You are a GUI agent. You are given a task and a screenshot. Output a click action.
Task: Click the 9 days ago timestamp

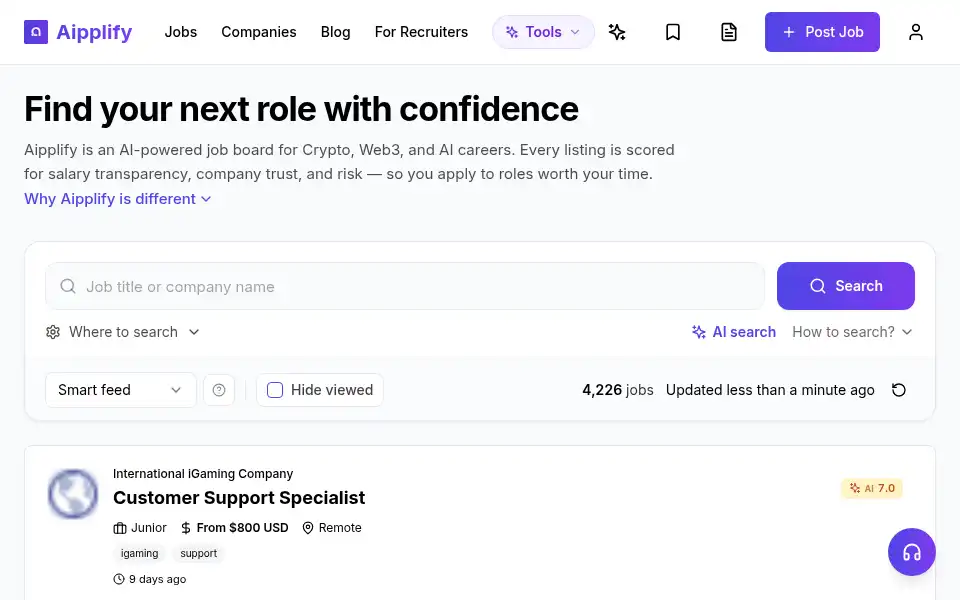coord(157,579)
